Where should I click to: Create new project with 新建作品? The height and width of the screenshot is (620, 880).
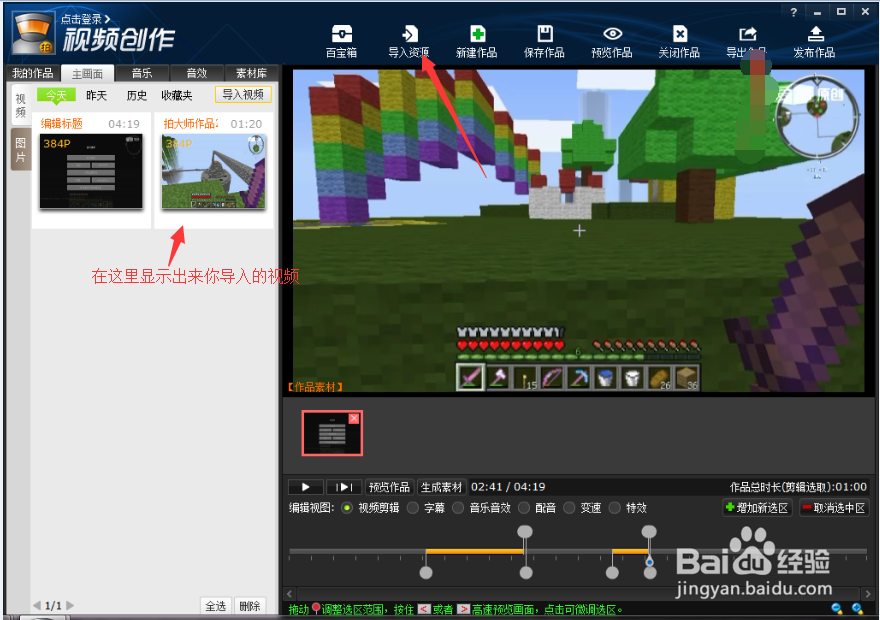tap(476, 42)
